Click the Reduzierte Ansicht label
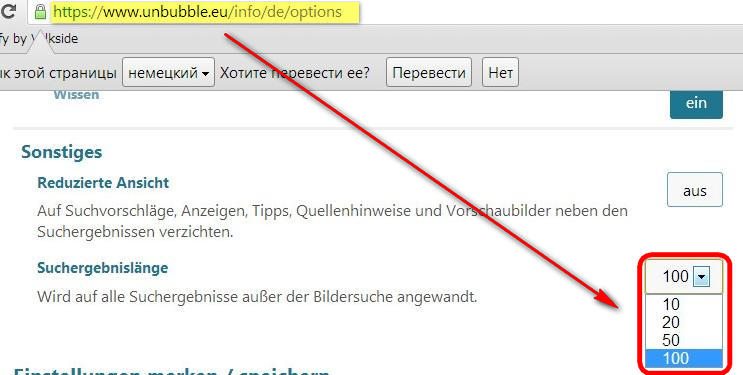Screen dimensions: 743x375 103,183
